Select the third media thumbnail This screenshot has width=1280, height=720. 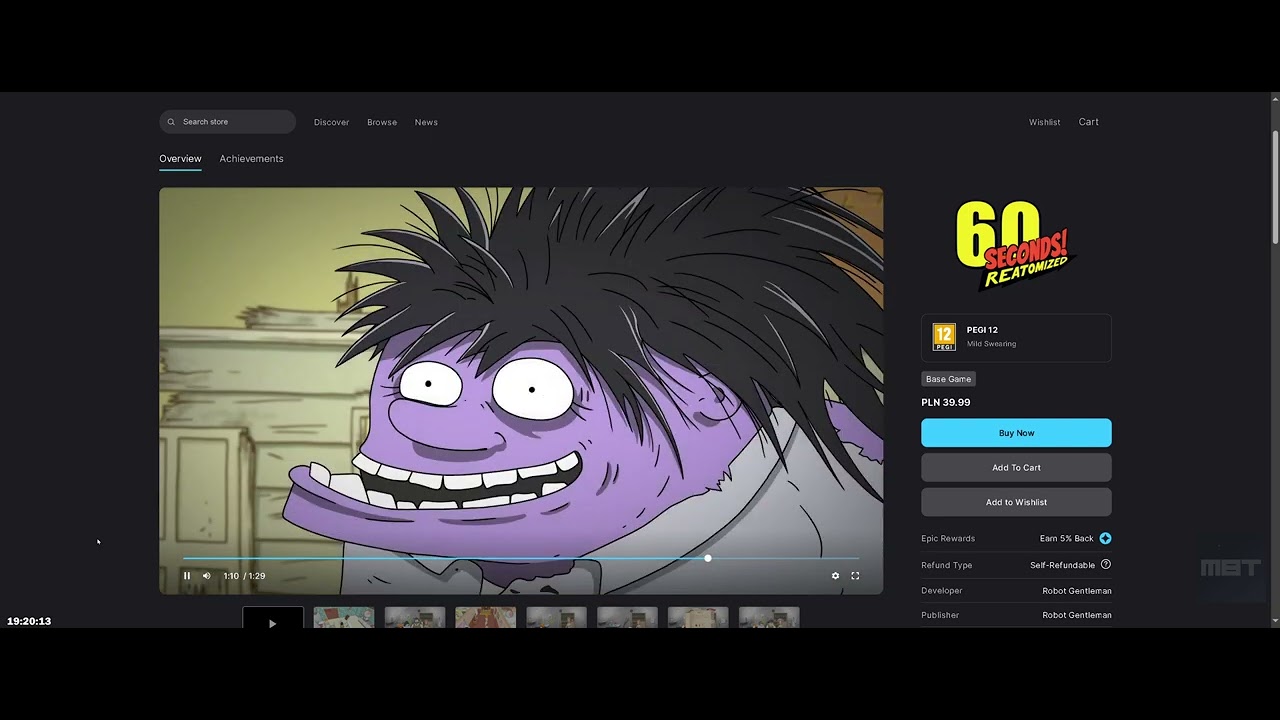(x=415, y=618)
